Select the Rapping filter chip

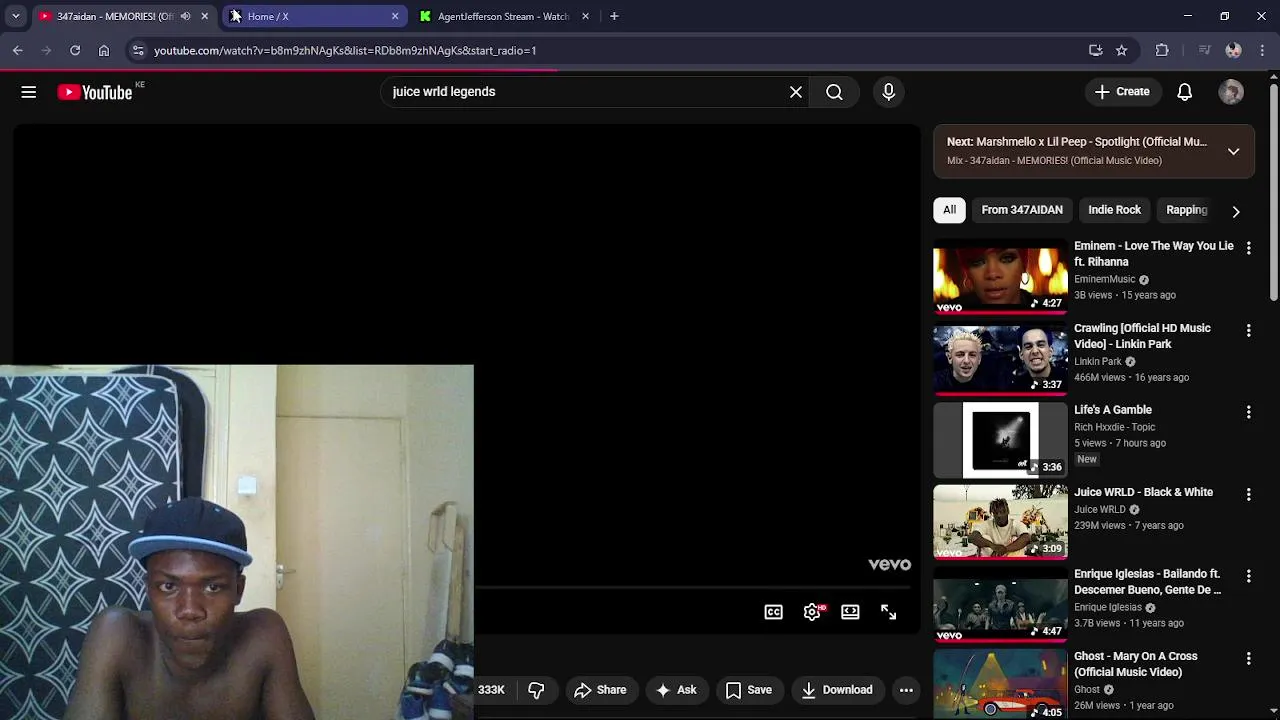click(x=1187, y=210)
